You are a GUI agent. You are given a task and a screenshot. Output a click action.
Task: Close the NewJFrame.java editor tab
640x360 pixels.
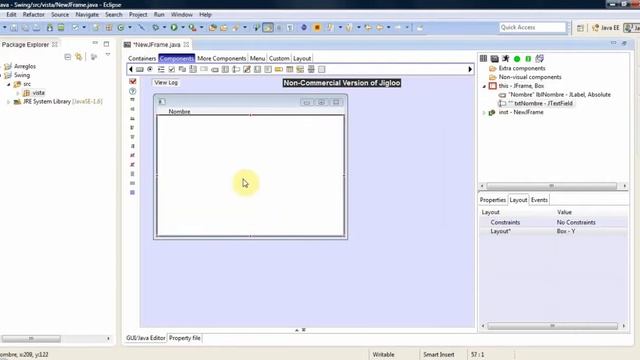pos(186,44)
